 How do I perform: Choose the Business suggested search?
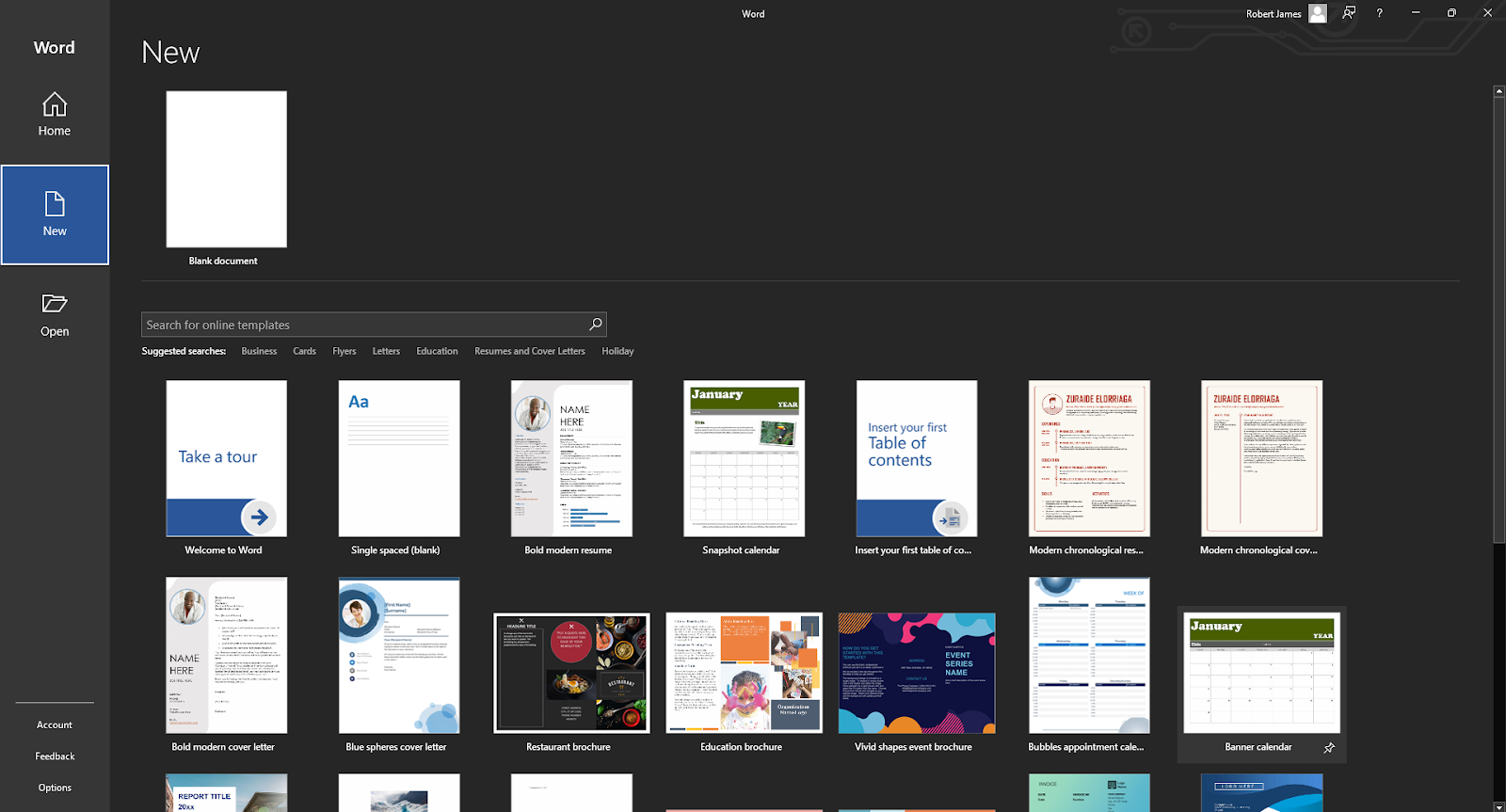point(259,351)
